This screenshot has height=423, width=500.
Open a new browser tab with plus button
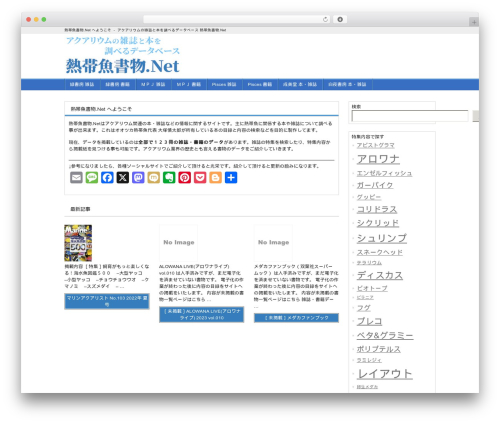click(474, 22)
